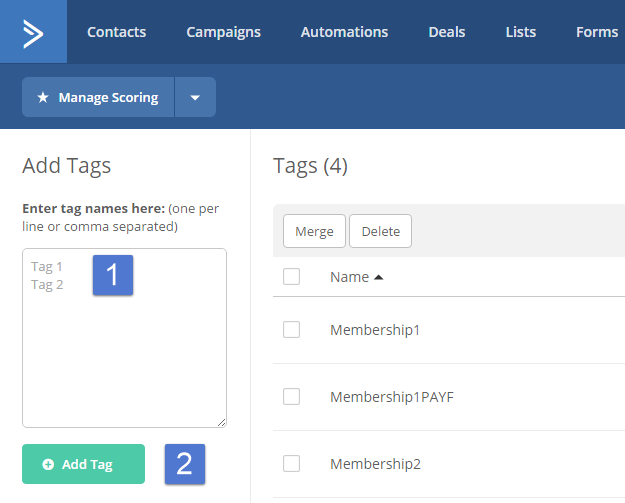Select the Membership1 tag name
Screen dimensions: 625x503
[x=375, y=330]
